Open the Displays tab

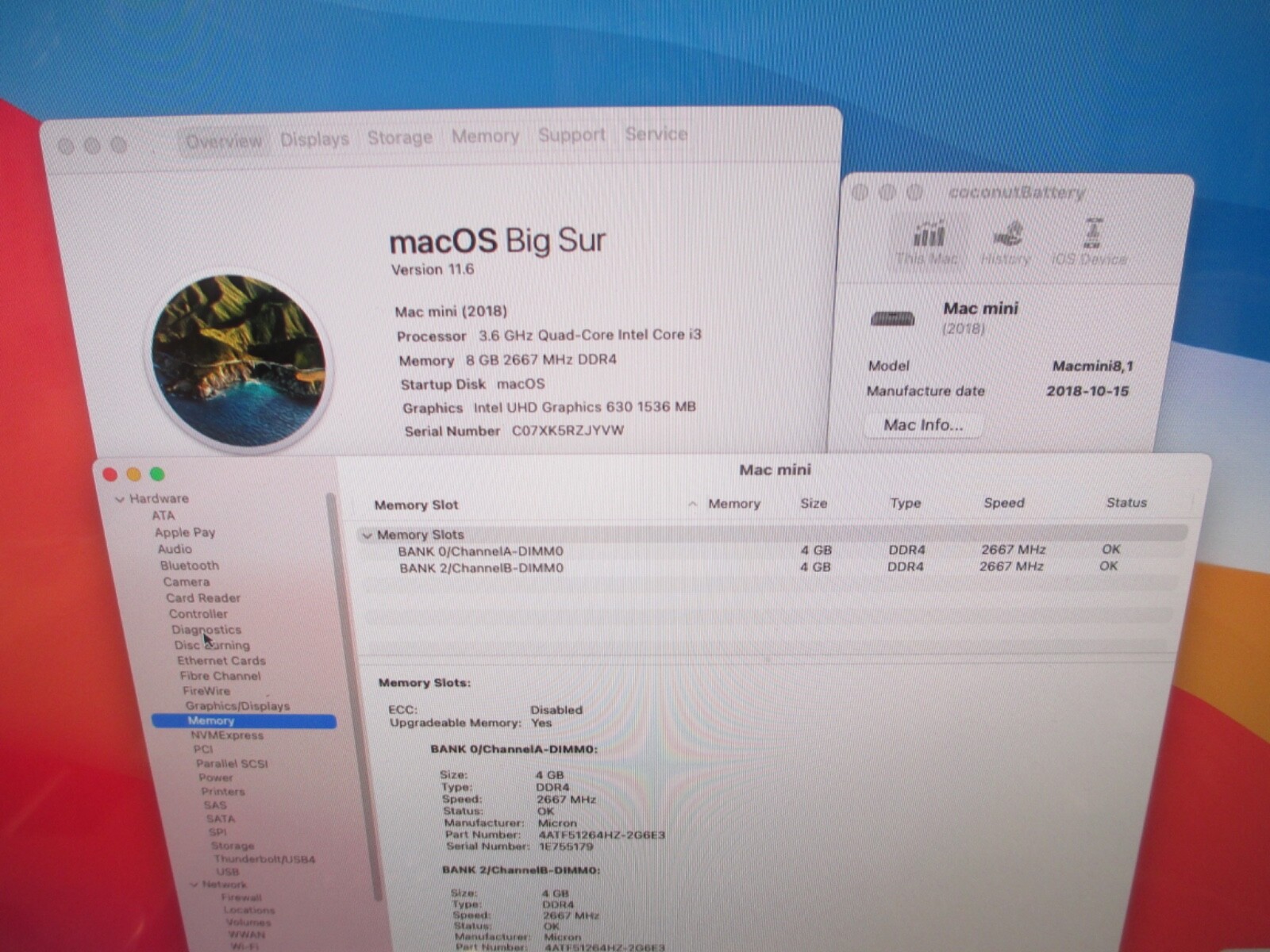pyautogui.click(x=314, y=140)
